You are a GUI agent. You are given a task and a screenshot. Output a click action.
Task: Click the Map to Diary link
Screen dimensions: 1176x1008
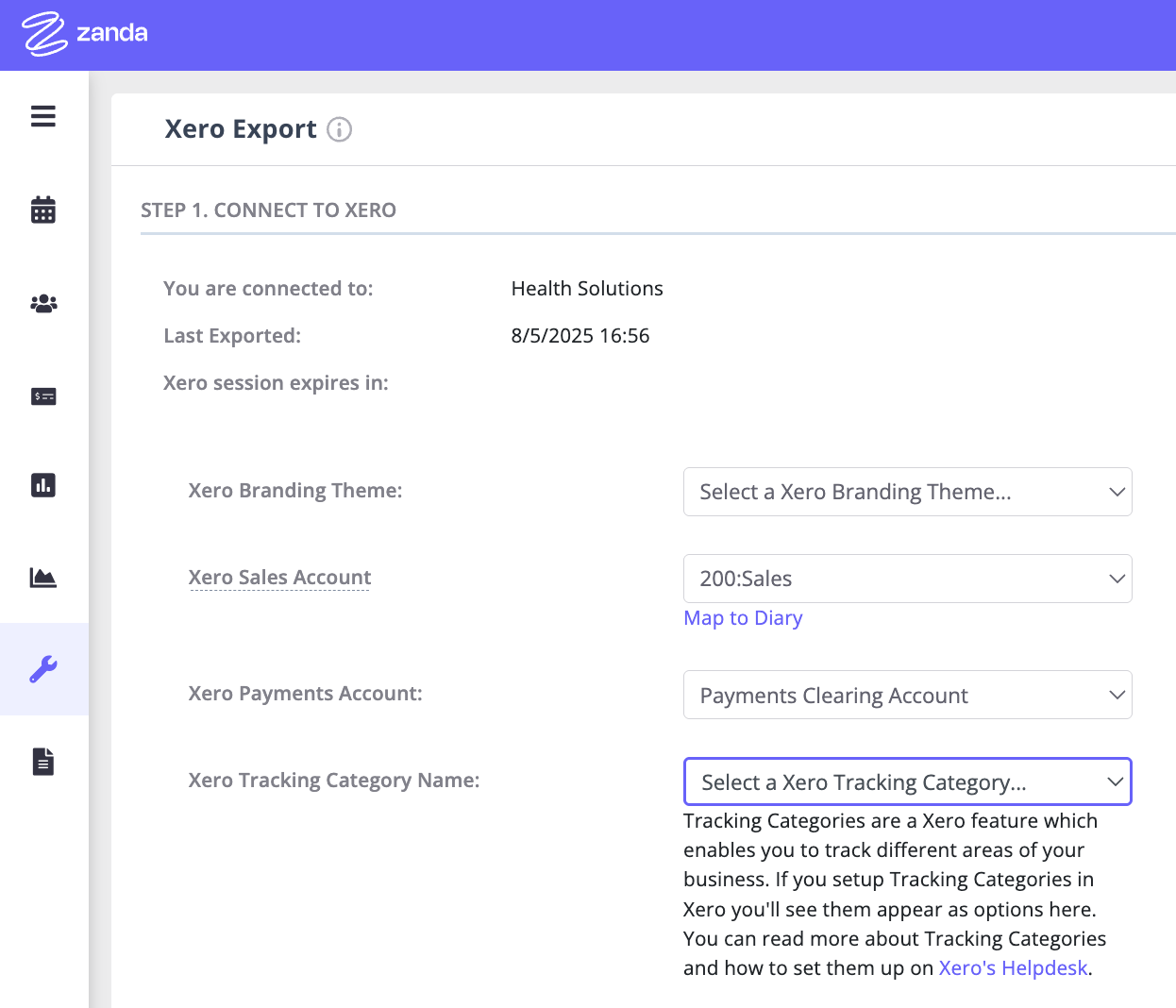coord(743,618)
